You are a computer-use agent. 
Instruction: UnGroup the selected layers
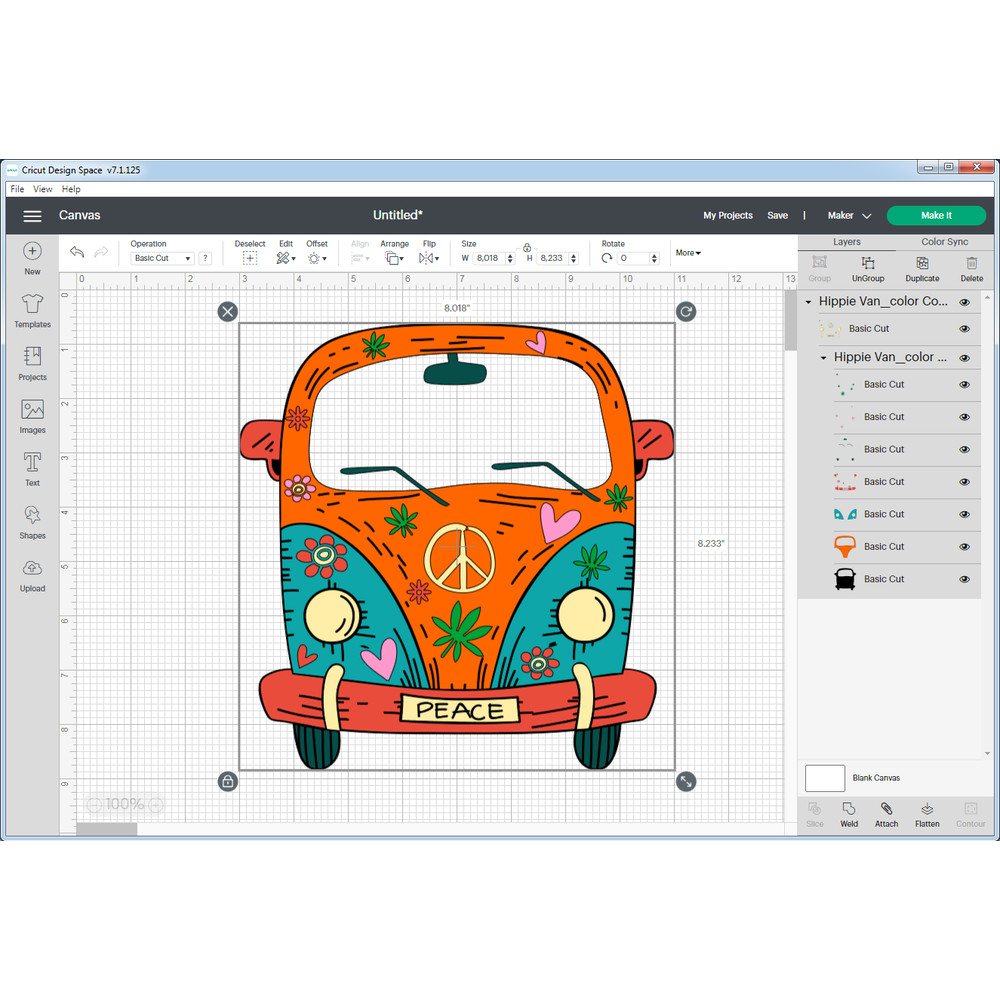pyautogui.click(x=867, y=269)
